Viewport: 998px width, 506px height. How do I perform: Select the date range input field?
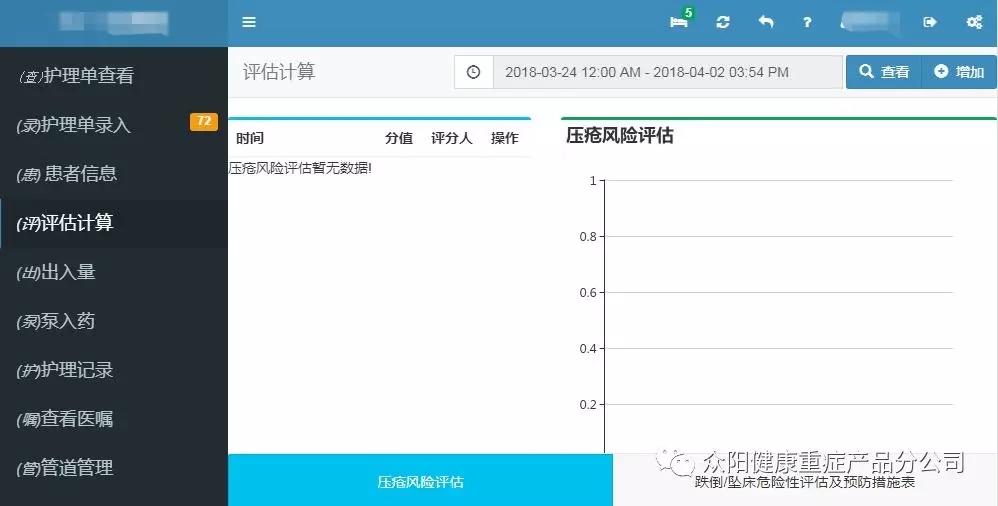(667, 72)
